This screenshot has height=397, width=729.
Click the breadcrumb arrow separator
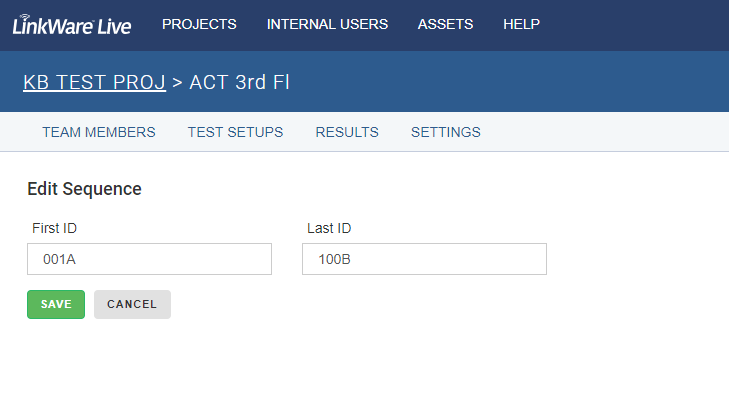point(177,83)
